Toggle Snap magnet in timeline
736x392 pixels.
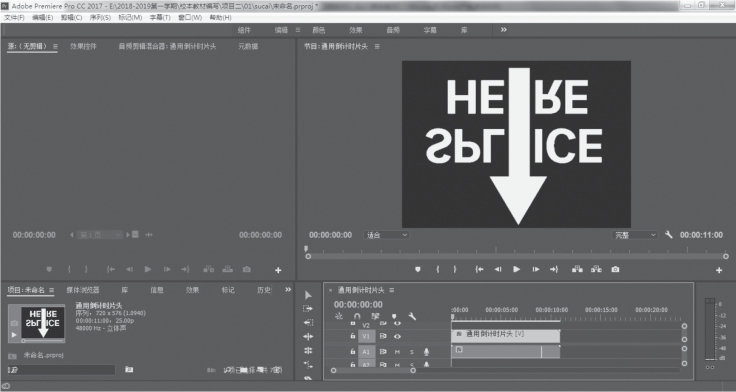coord(357,316)
